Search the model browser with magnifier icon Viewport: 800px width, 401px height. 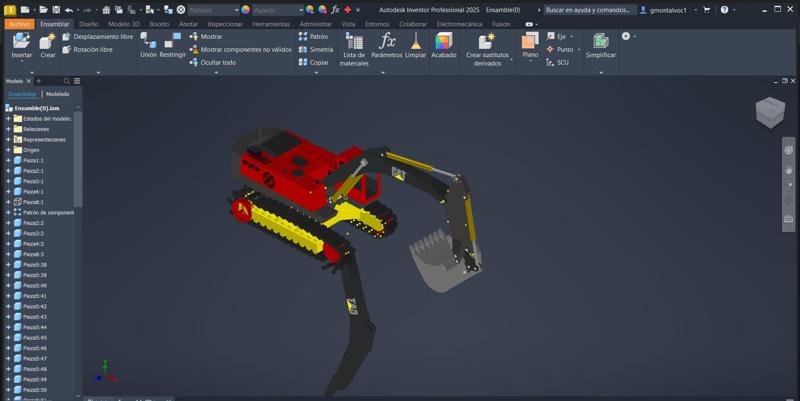pos(66,81)
